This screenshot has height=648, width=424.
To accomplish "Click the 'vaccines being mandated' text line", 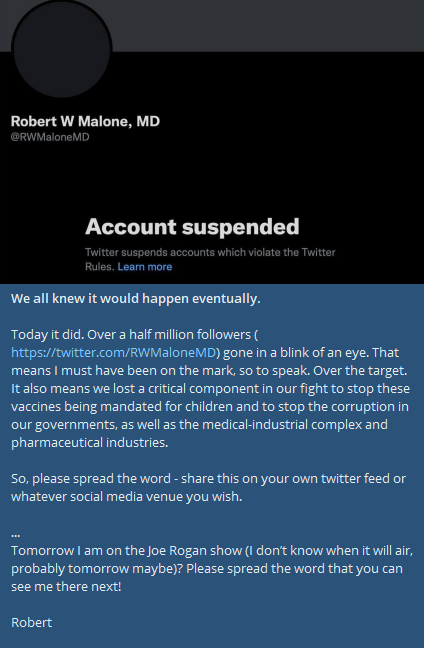I will coord(210,406).
